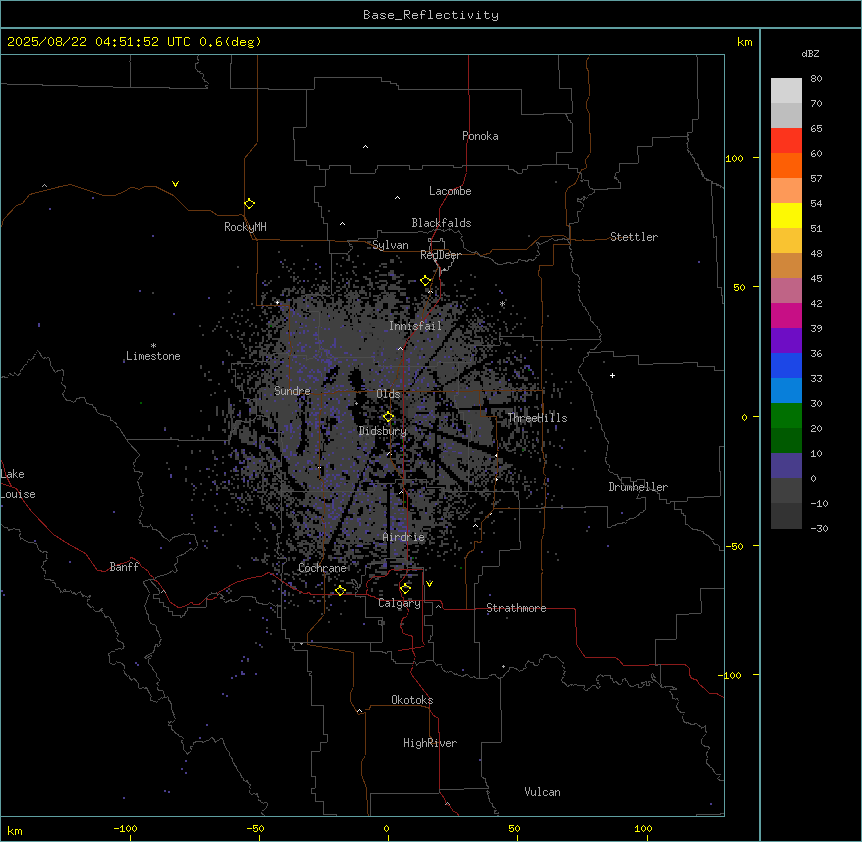Select the Calgary city label
Screen dimensions: 862x842
point(400,603)
